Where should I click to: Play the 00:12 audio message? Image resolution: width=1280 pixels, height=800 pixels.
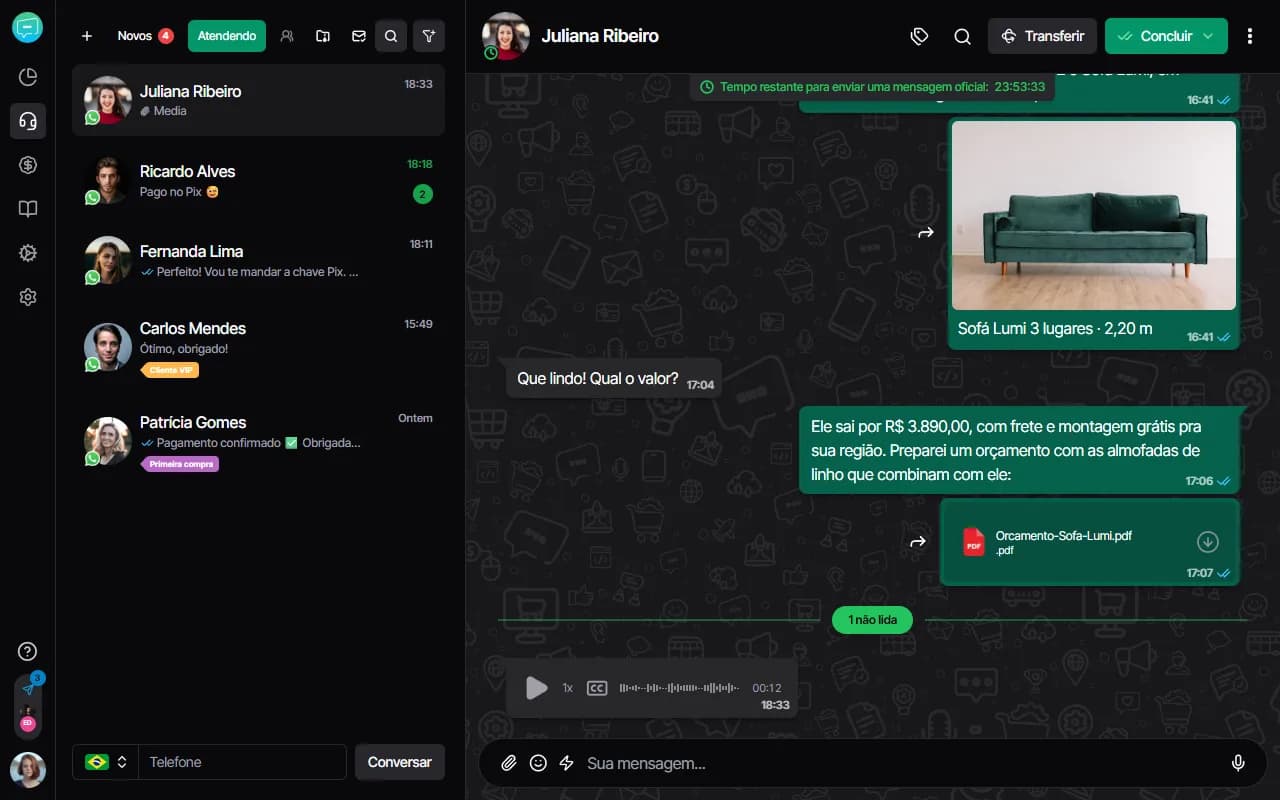click(x=537, y=688)
